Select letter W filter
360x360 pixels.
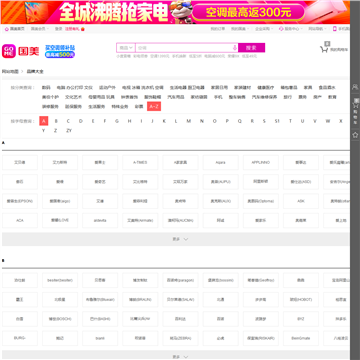pyautogui.click(x=328, y=121)
